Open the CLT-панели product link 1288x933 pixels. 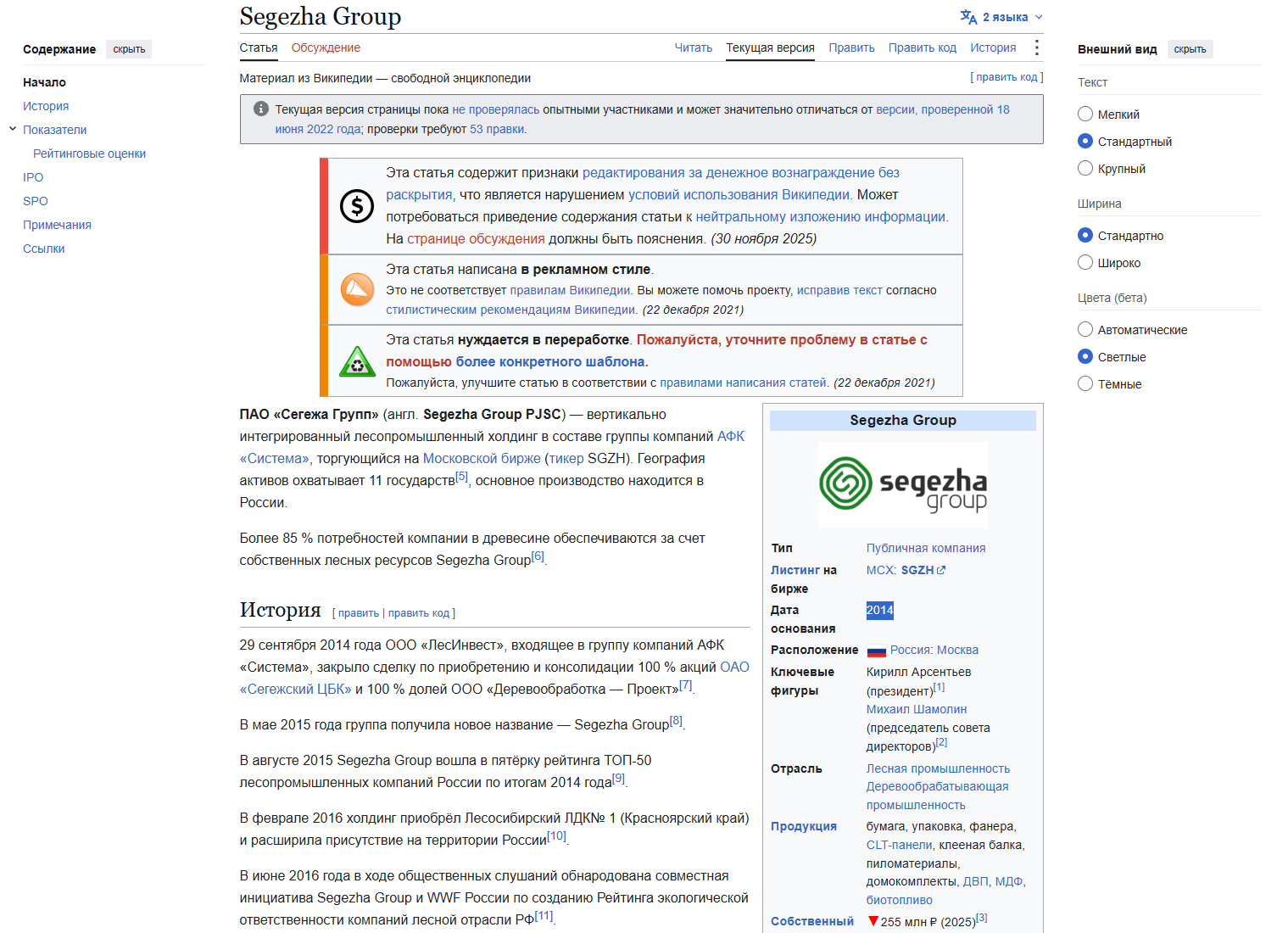point(899,845)
